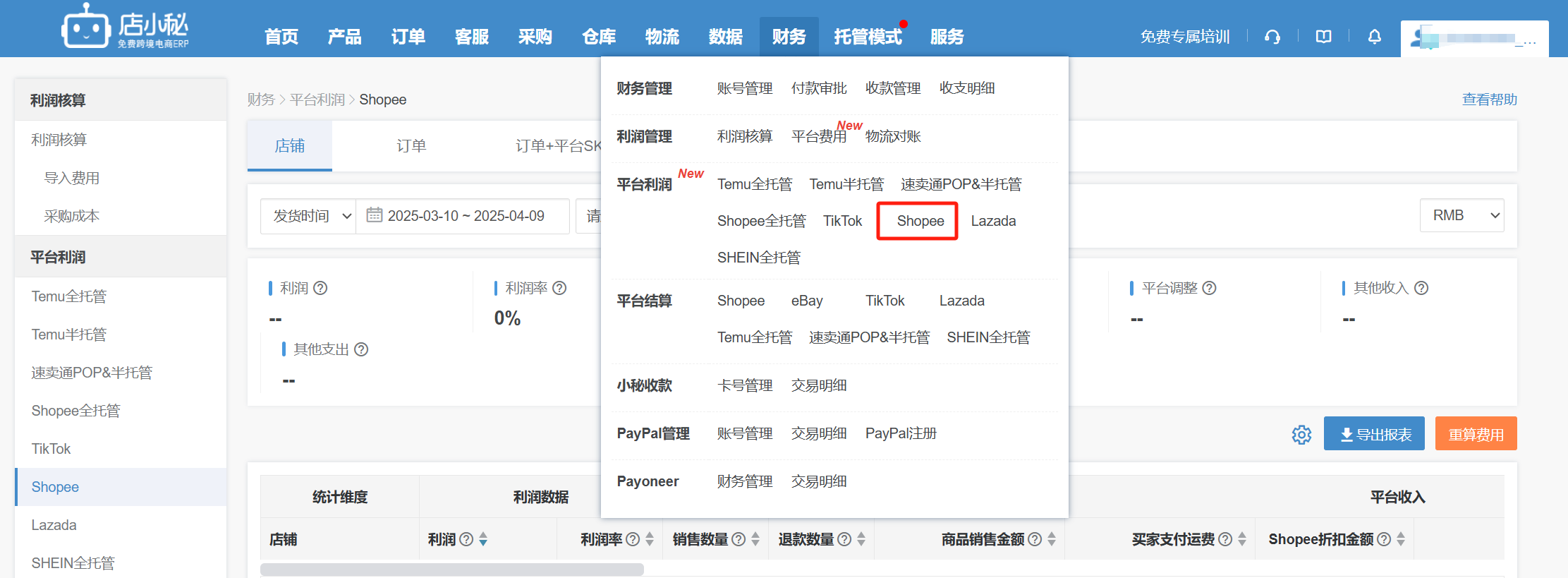Screen dimensions: 1568x578
Task: Click help icon in Shopee折扣金额 header
Action: click(1384, 539)
